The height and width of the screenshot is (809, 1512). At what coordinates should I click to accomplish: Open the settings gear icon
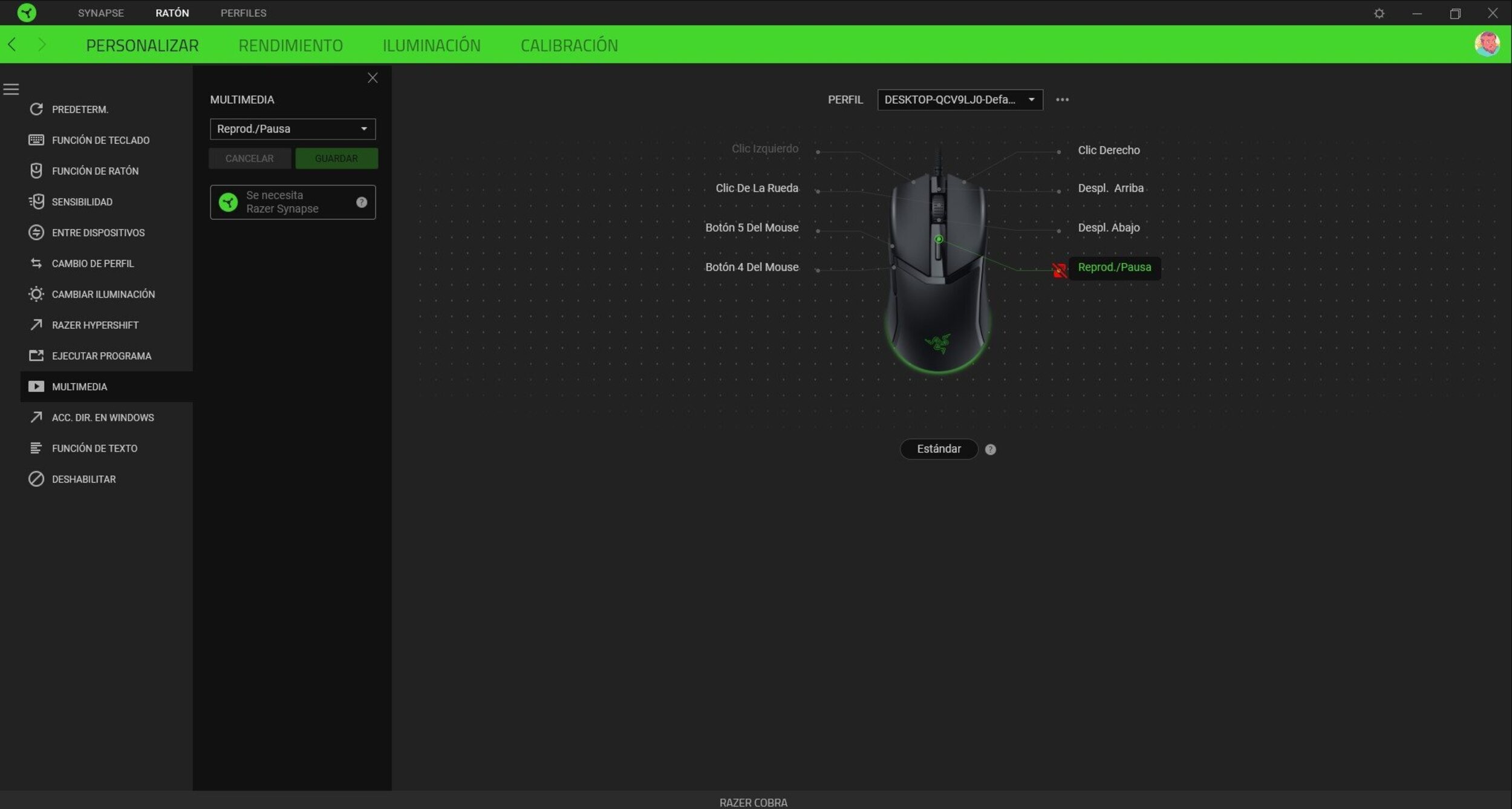[1379, 13]
